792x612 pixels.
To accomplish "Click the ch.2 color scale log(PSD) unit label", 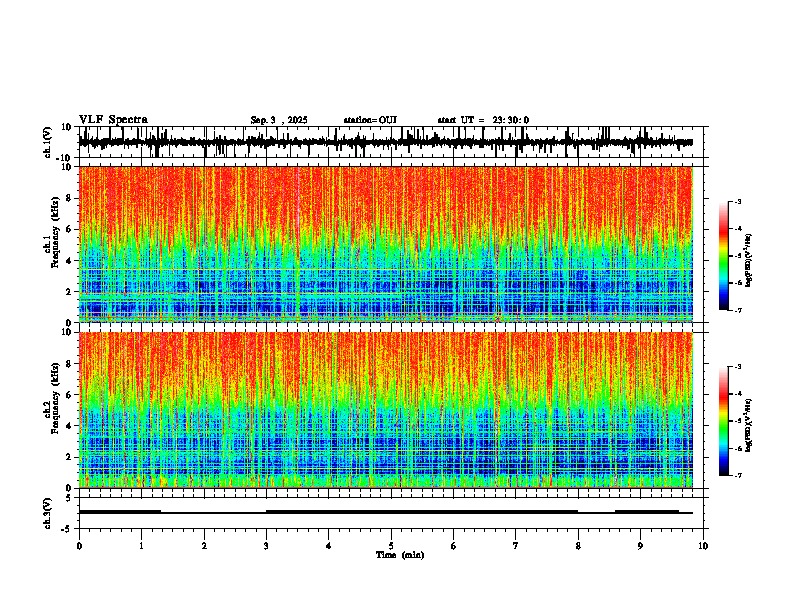I will [749, 426].
